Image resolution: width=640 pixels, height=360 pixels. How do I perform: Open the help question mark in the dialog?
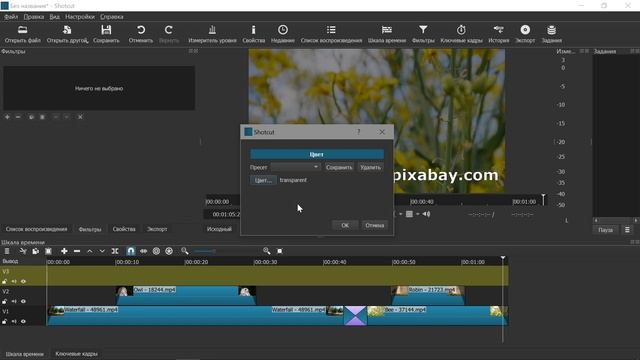tap(358, 132)
